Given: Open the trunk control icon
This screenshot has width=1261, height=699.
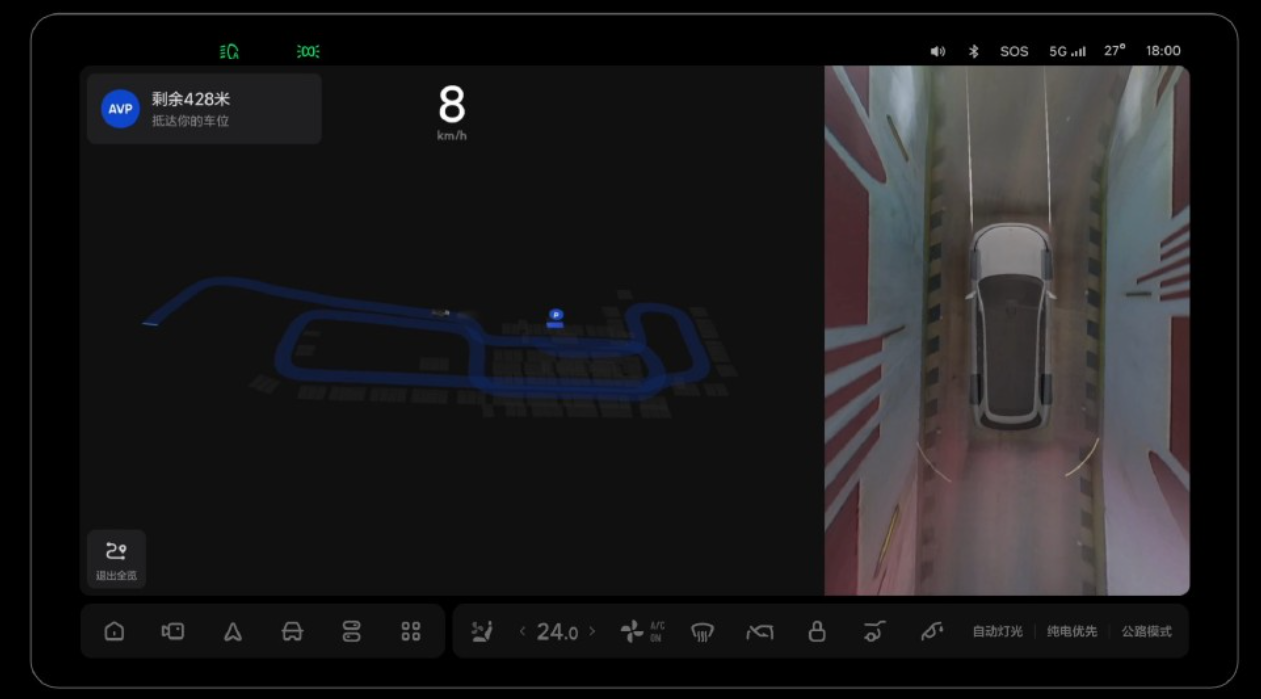Looking at the screenshot, I should pyautogui.click(x=760, y=631).
